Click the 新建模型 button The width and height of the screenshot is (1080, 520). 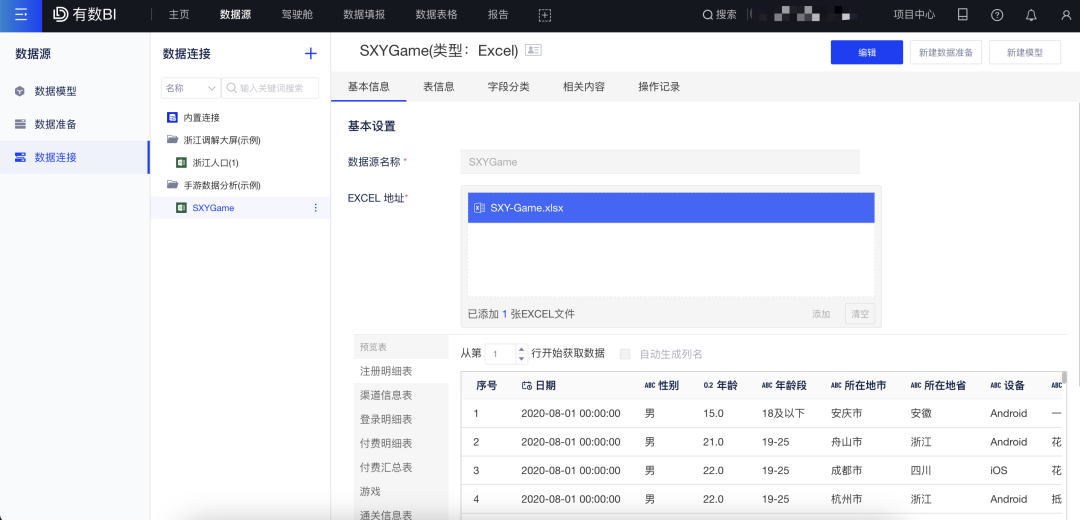click(x=1024, y=53)
